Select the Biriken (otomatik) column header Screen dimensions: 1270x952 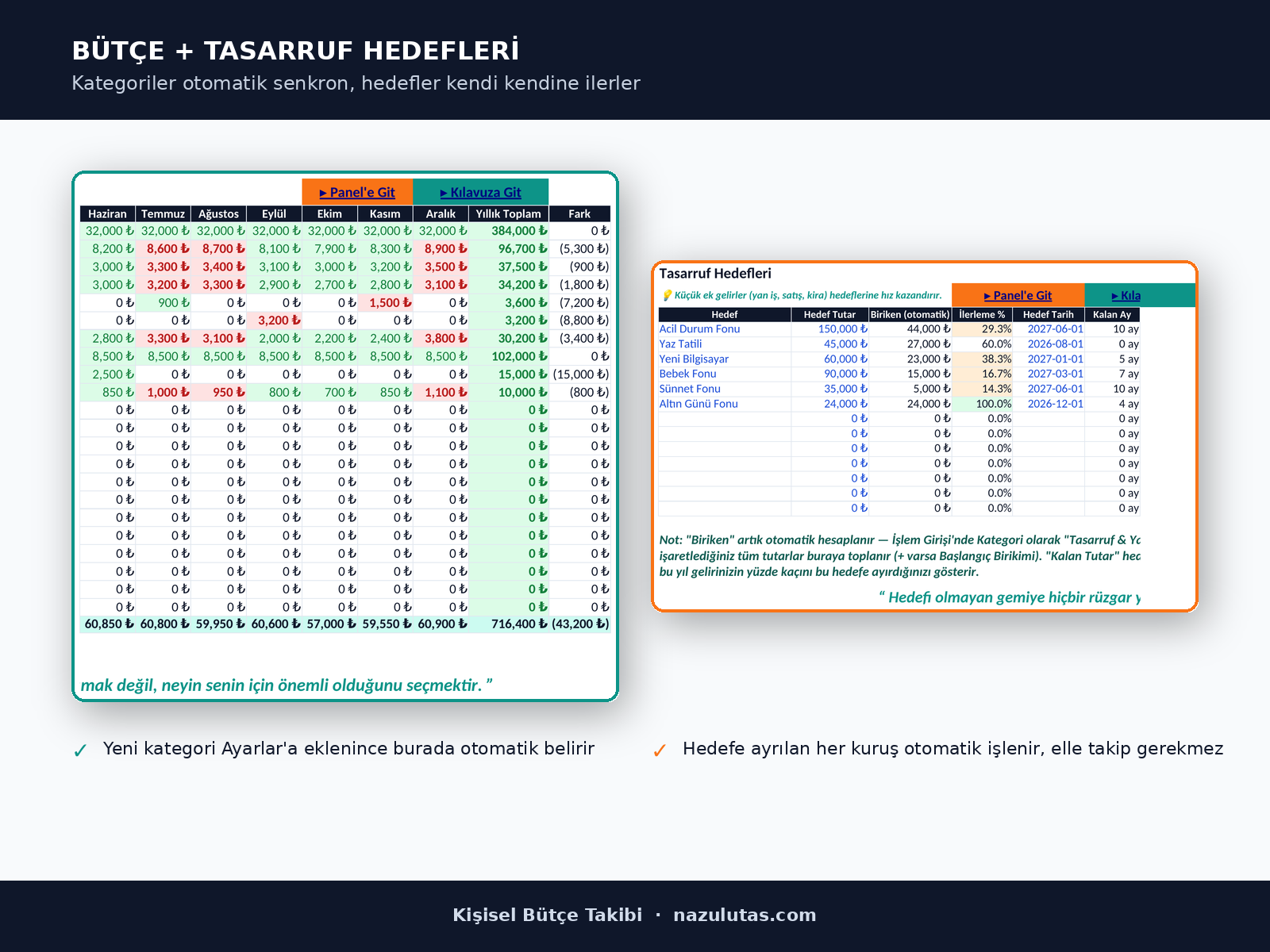coord(910,314)
